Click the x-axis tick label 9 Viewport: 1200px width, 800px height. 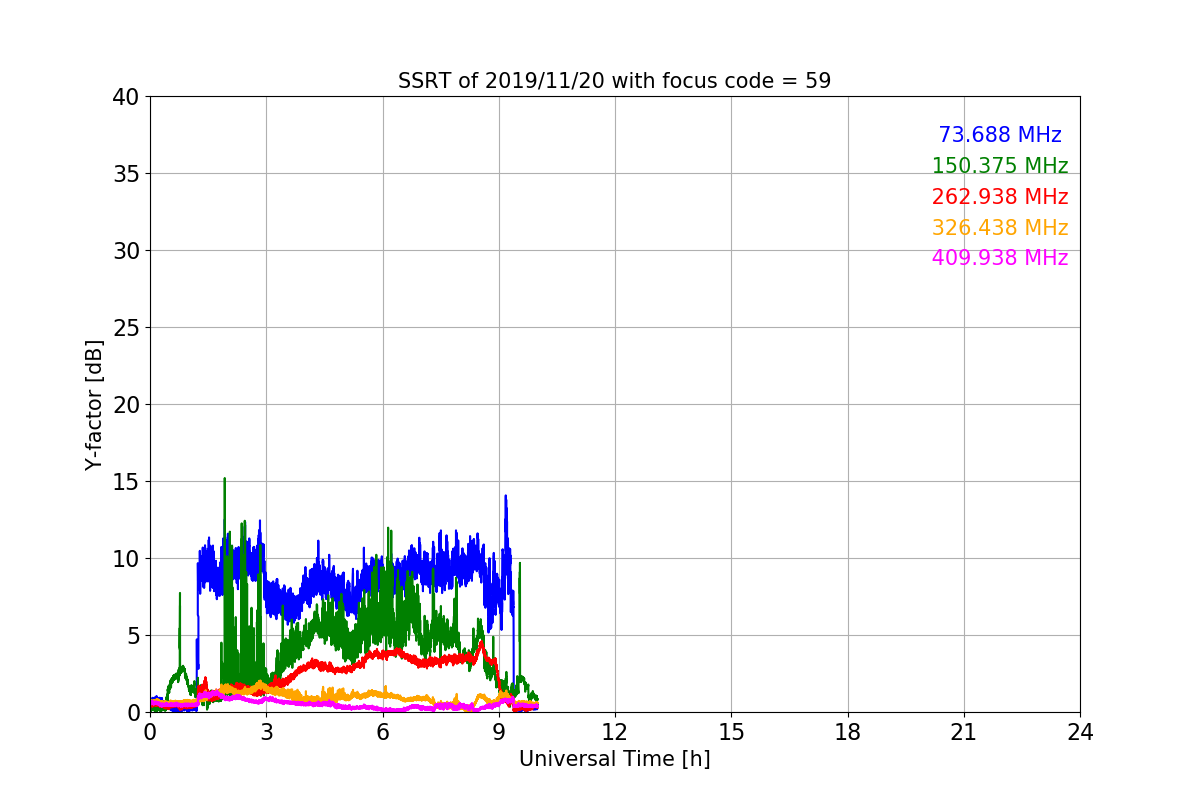tap(499, 732)
